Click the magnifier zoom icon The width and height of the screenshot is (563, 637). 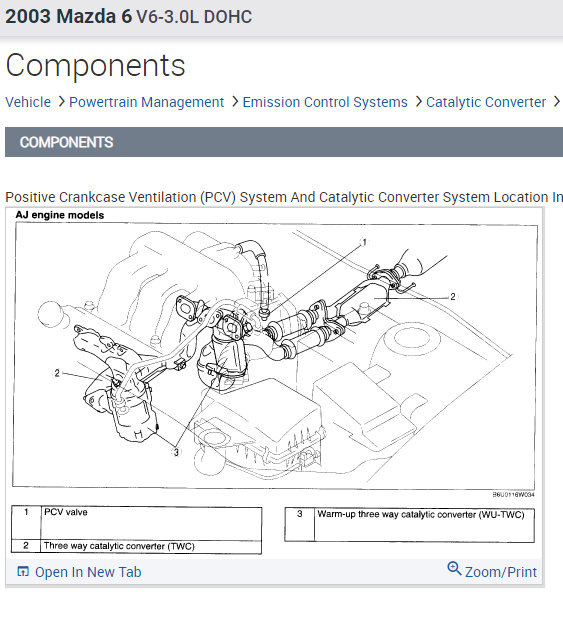(x=454, y=568)
